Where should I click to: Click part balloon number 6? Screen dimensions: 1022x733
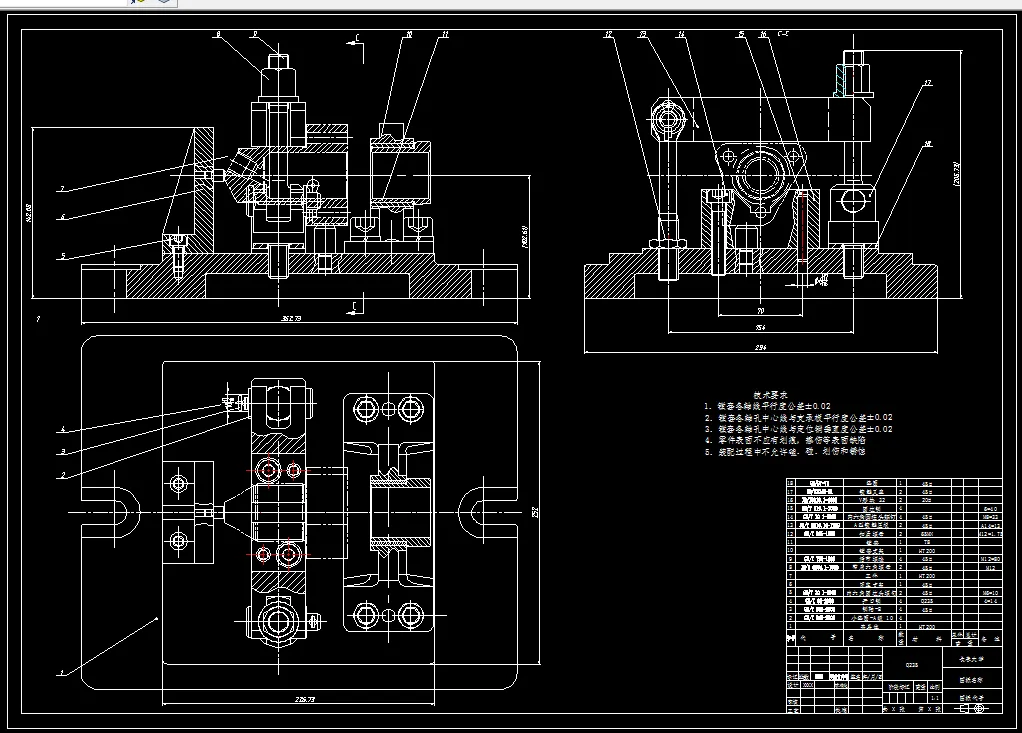[63, 217]
